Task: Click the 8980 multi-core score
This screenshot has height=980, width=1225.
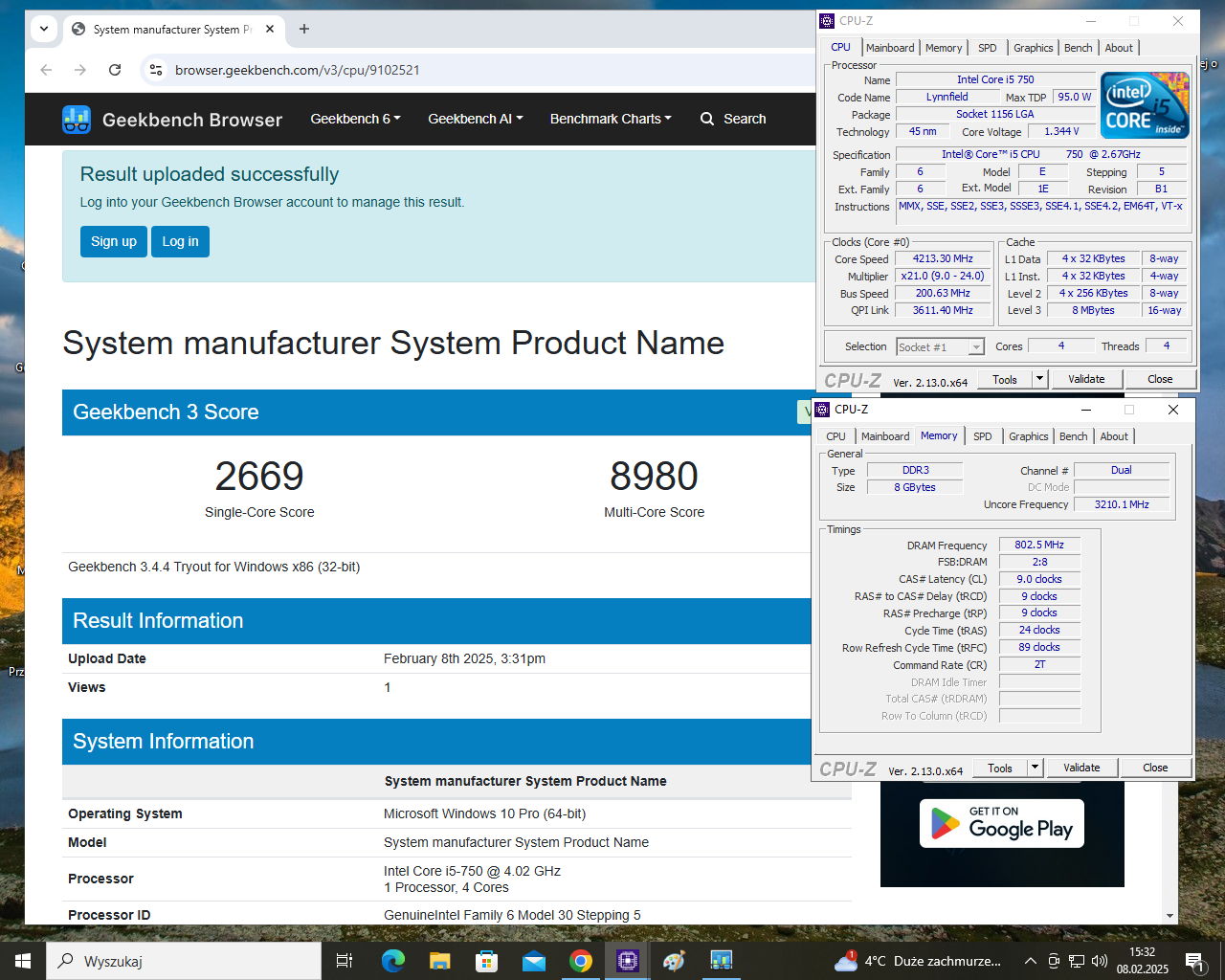Action: [655, 476]
